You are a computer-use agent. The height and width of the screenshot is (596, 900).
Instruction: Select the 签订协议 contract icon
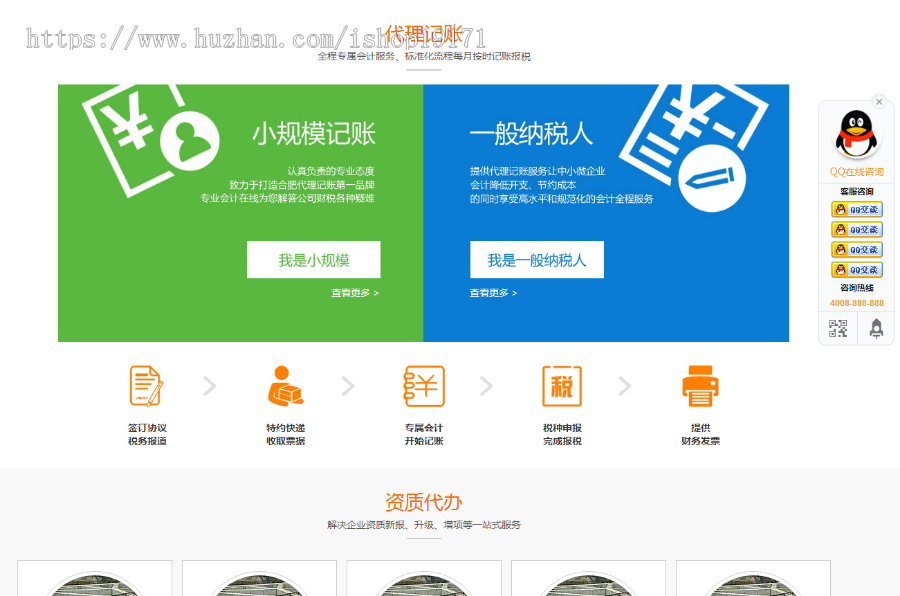click(x=147, y=386)
